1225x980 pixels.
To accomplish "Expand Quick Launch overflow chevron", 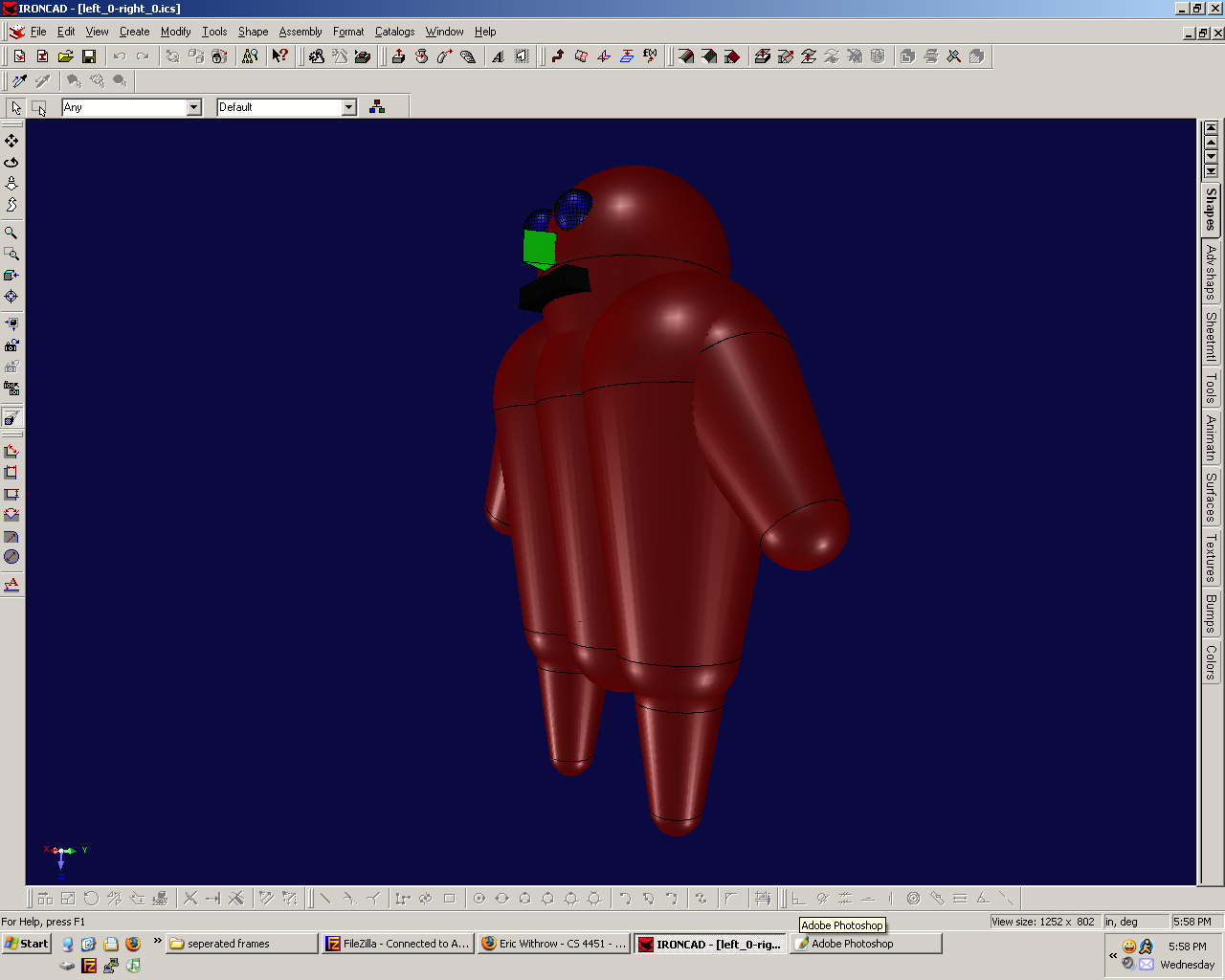I will [158, 942].
